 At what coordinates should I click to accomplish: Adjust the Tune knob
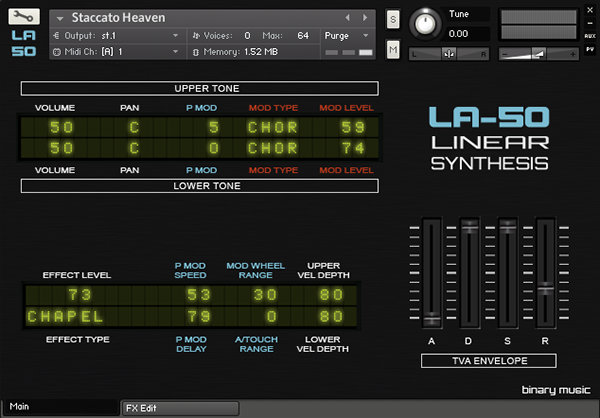point(425,24)
